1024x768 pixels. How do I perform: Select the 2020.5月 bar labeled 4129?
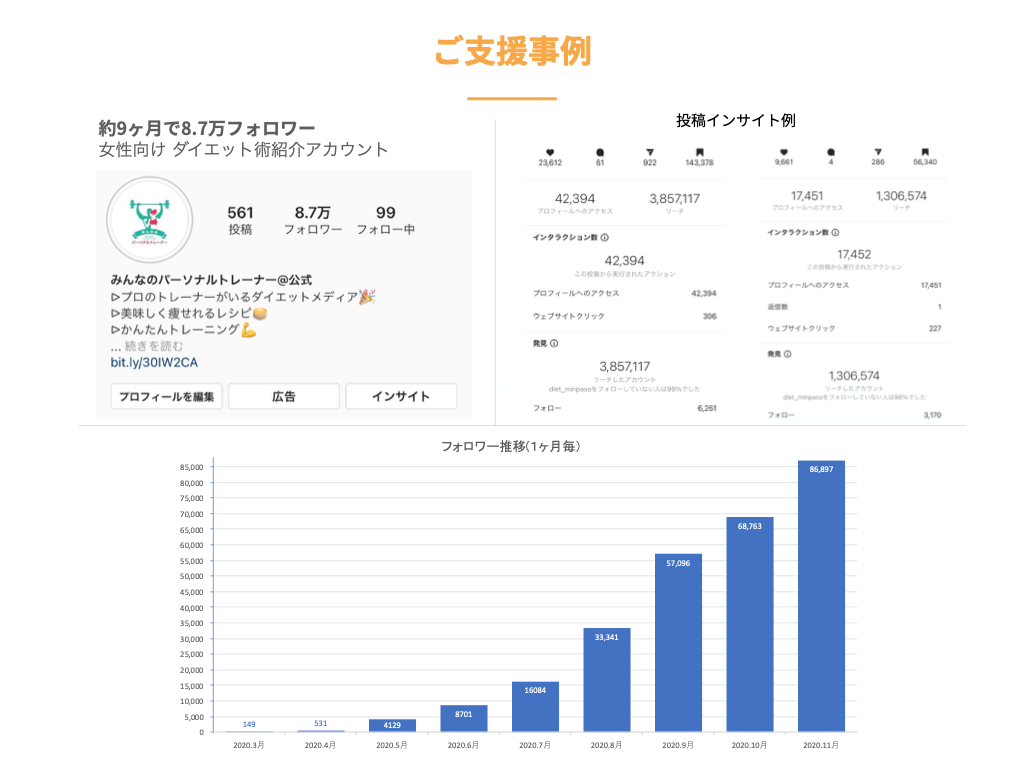pyautogui.click(x=392, y=725)
